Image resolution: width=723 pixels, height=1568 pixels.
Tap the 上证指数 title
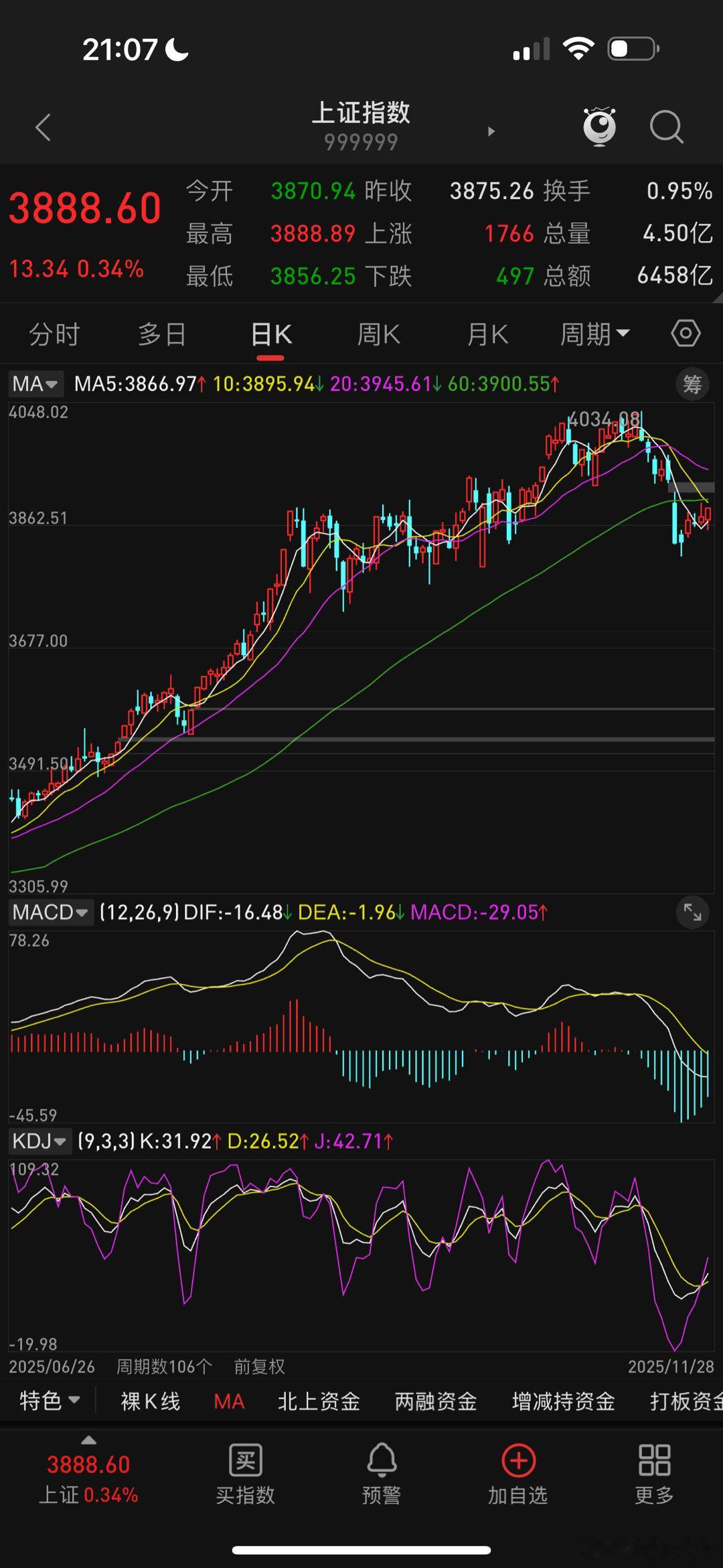pyautogui.click(x=361, y=113)
